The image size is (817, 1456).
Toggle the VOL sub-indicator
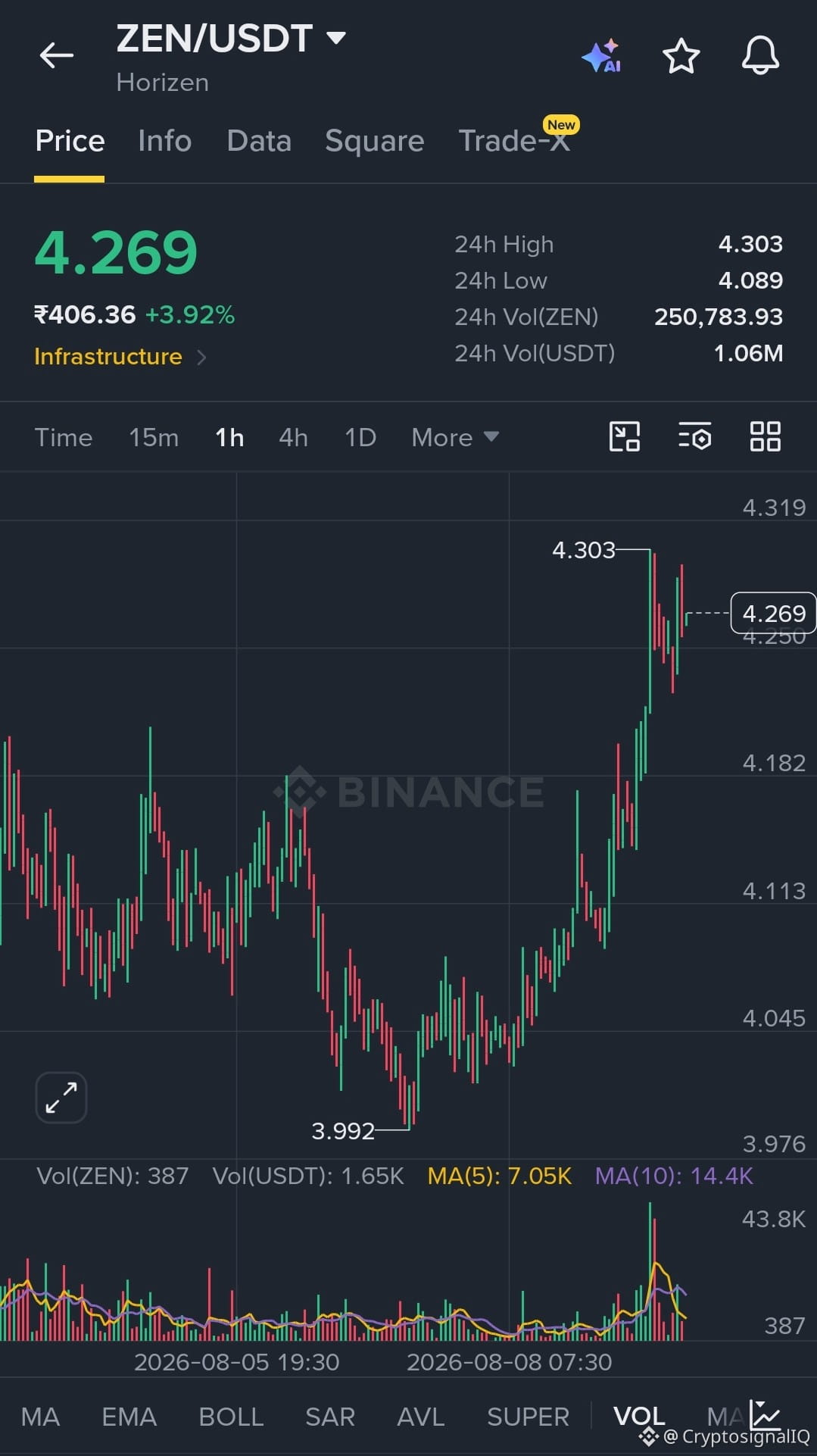pos(639,1415)
